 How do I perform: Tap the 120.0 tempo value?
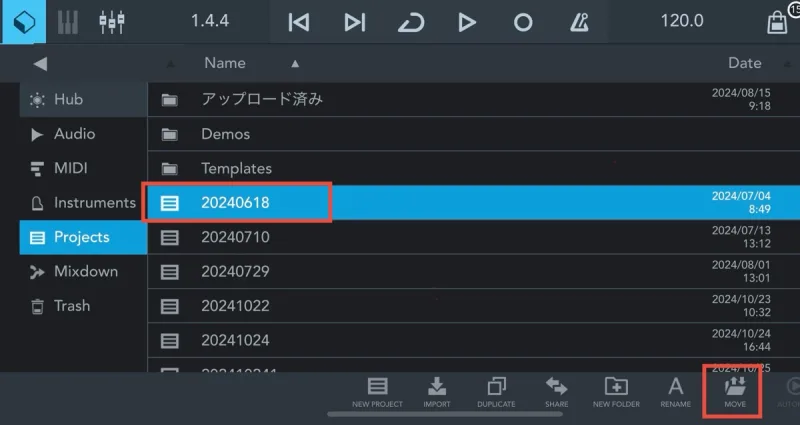point(682,21)
